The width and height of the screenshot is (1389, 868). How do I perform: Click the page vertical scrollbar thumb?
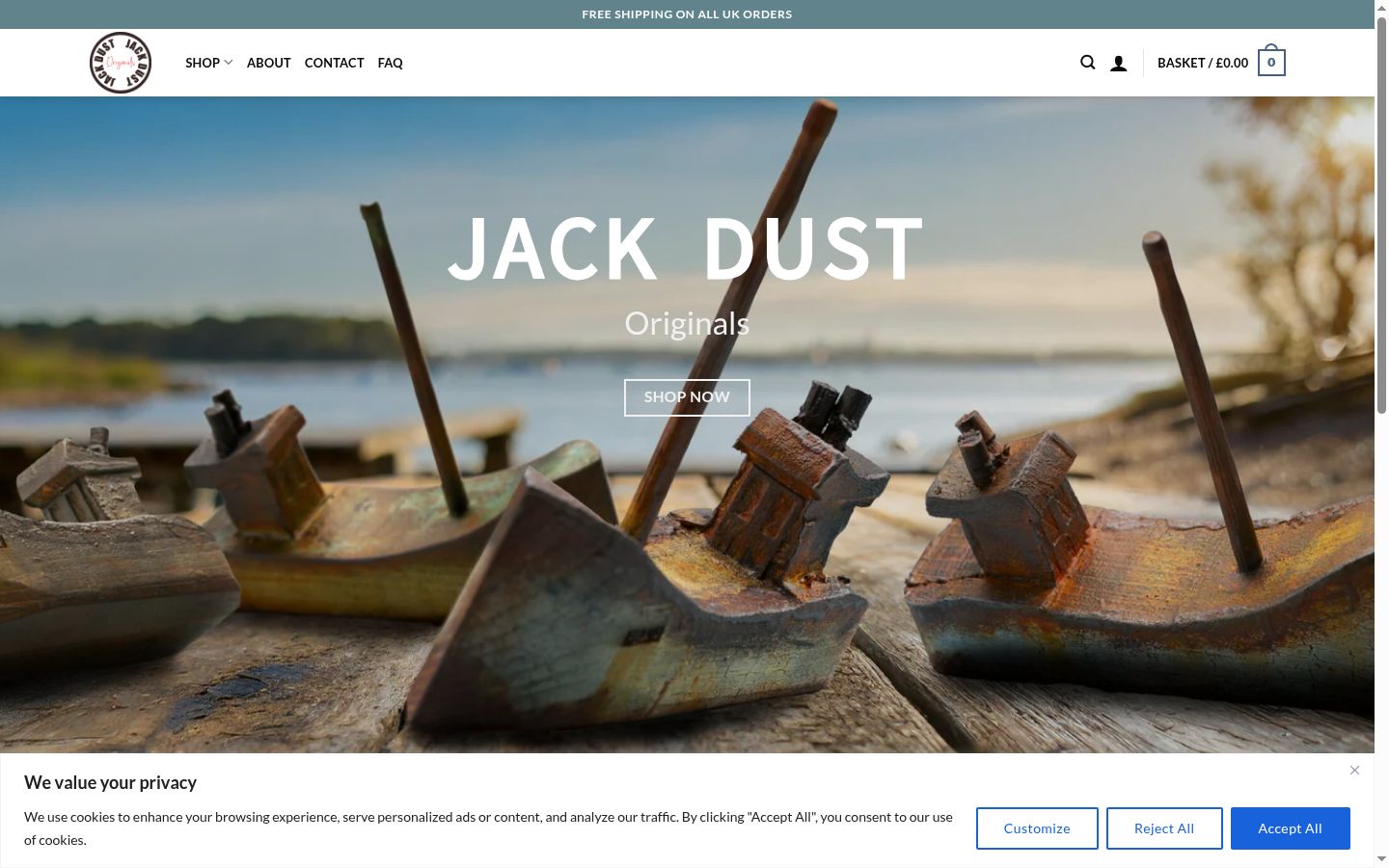1381,215
